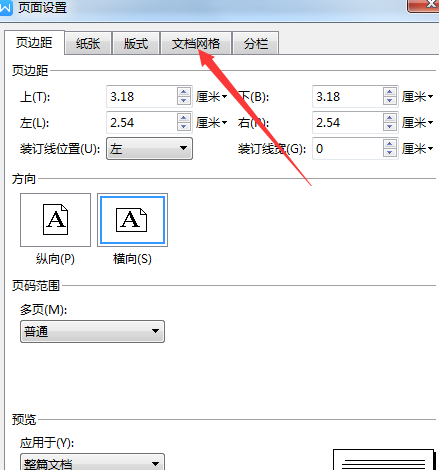Screen dimensions: 439x470
Task: Click the left margin 2.54 input field
Action: tap(142, 123)
